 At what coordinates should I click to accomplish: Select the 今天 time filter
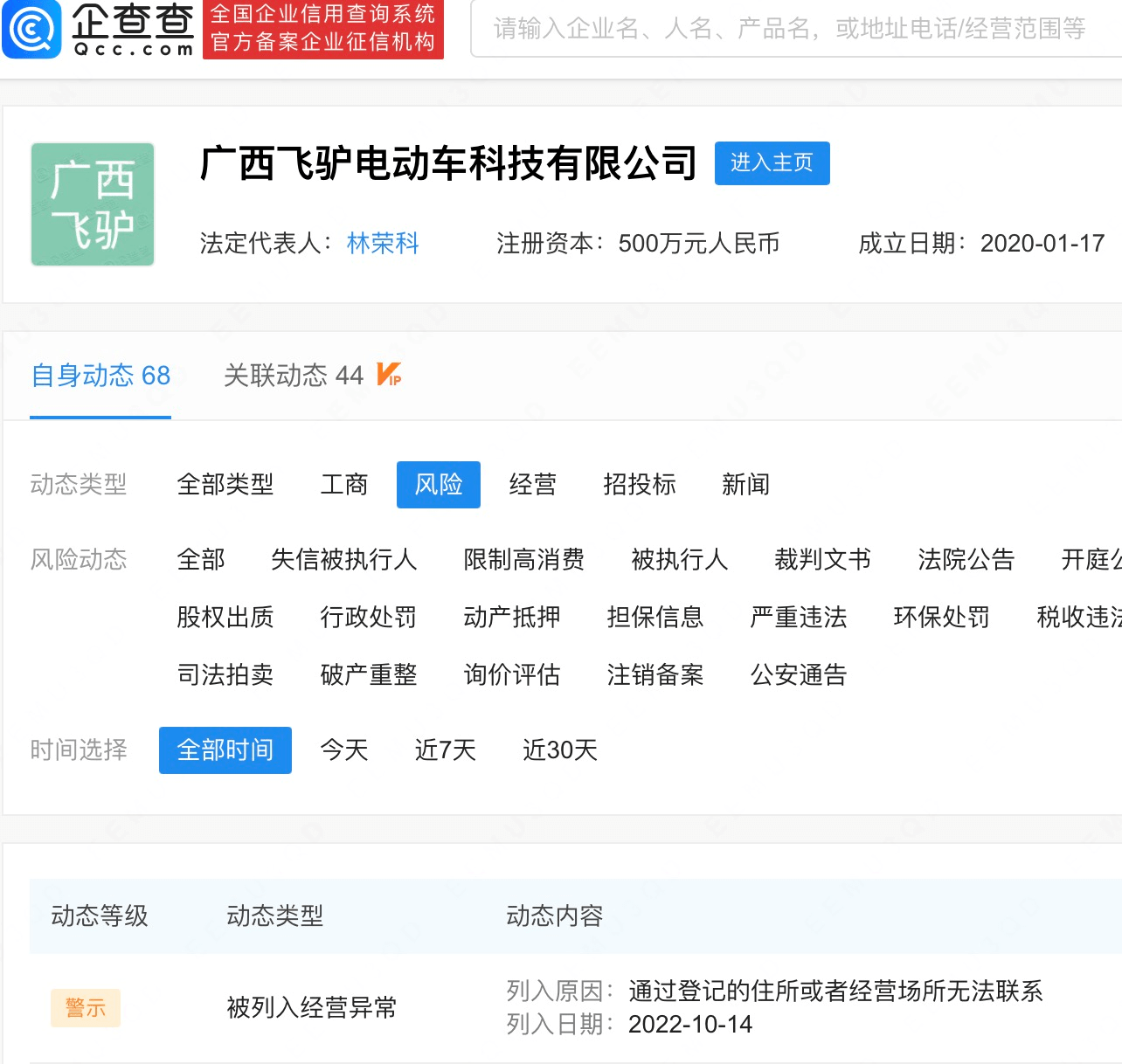click(x=344, y=750)
